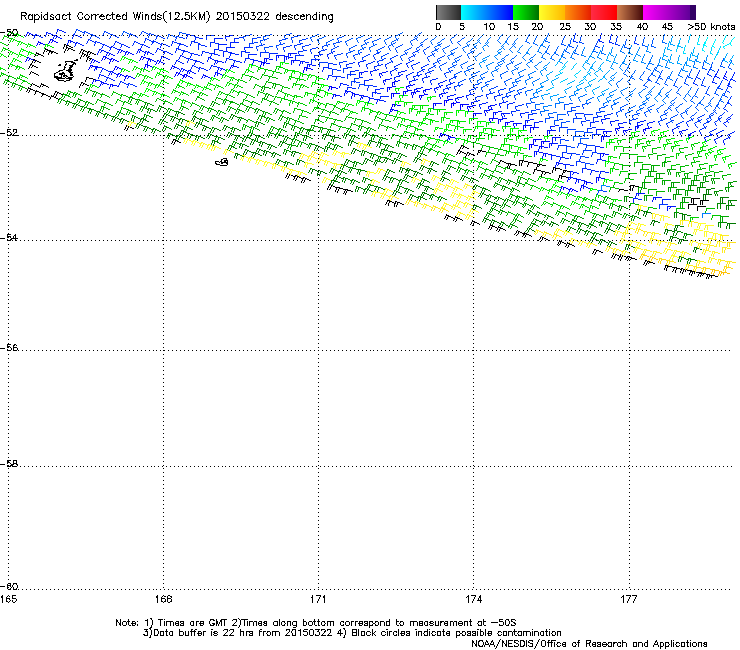Click the large island outline near -51 latitude
This screenshot has height=650, width=740.
pos(65,71)
